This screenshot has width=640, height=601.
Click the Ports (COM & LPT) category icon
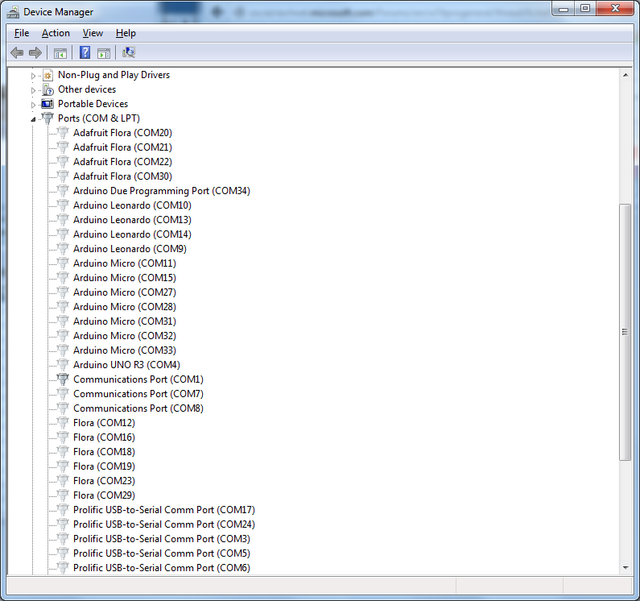pyautogui.click(x=48, y=118)
